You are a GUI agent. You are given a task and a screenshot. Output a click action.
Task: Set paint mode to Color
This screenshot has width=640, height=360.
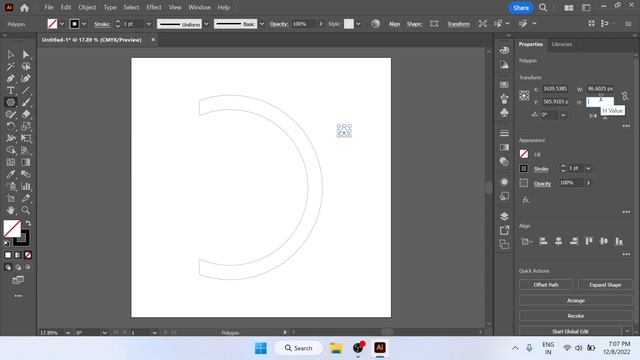click(8, 255)
